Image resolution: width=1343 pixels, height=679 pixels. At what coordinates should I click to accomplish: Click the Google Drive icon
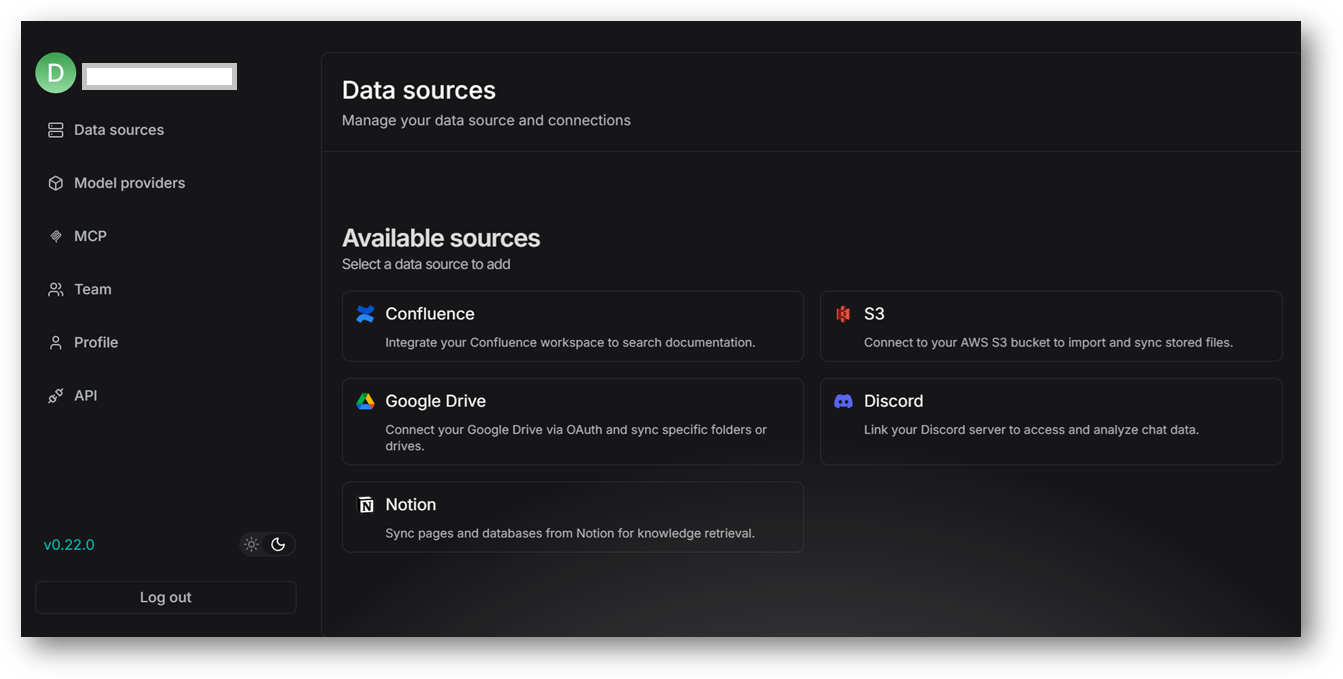(x=366, y=401)
